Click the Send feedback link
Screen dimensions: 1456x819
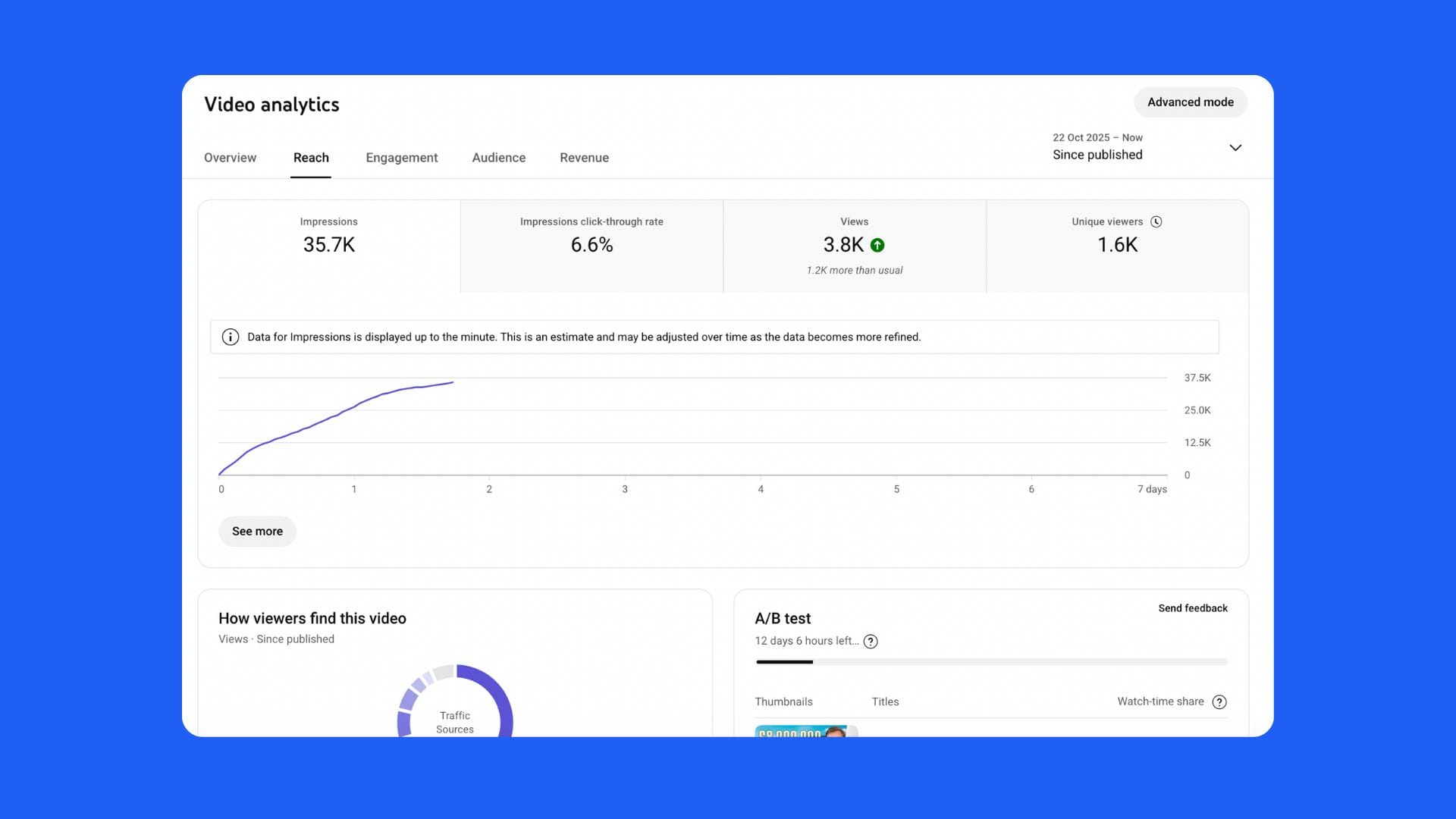[x=1192, y=608]
